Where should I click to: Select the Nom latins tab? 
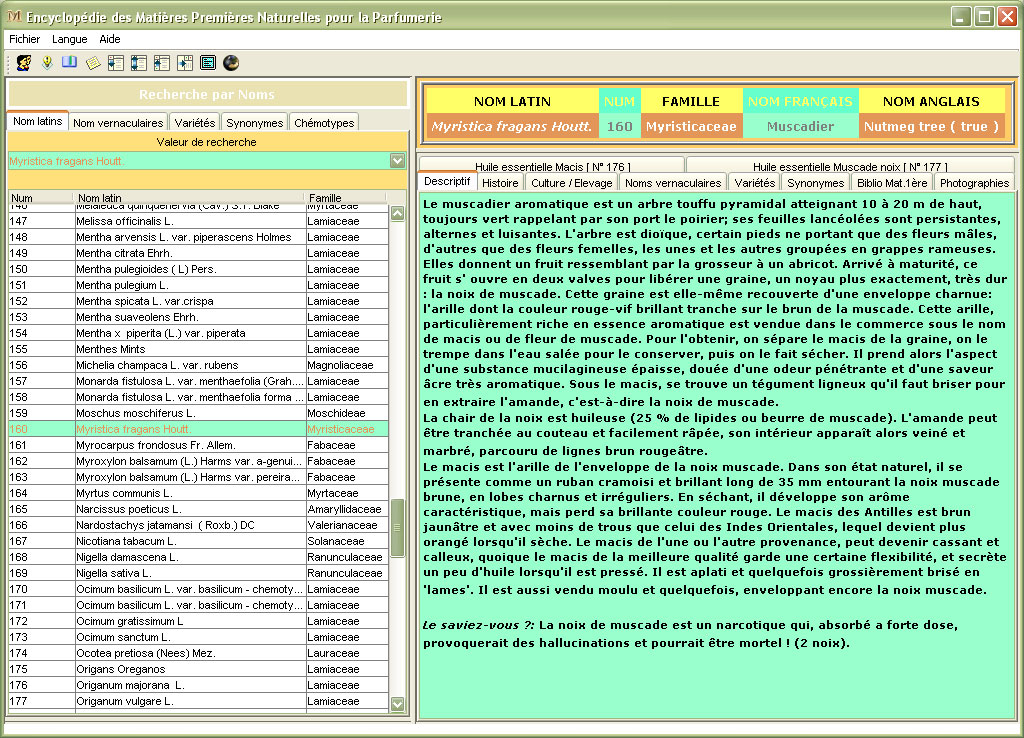tap(37, 121)
